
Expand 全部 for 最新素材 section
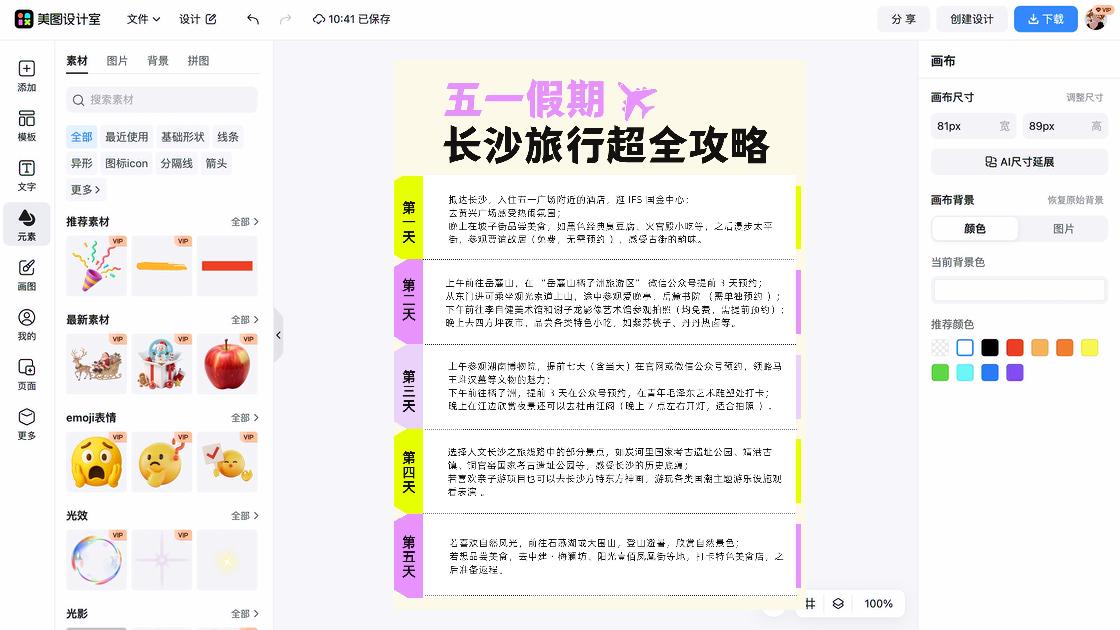coord(244,319)
